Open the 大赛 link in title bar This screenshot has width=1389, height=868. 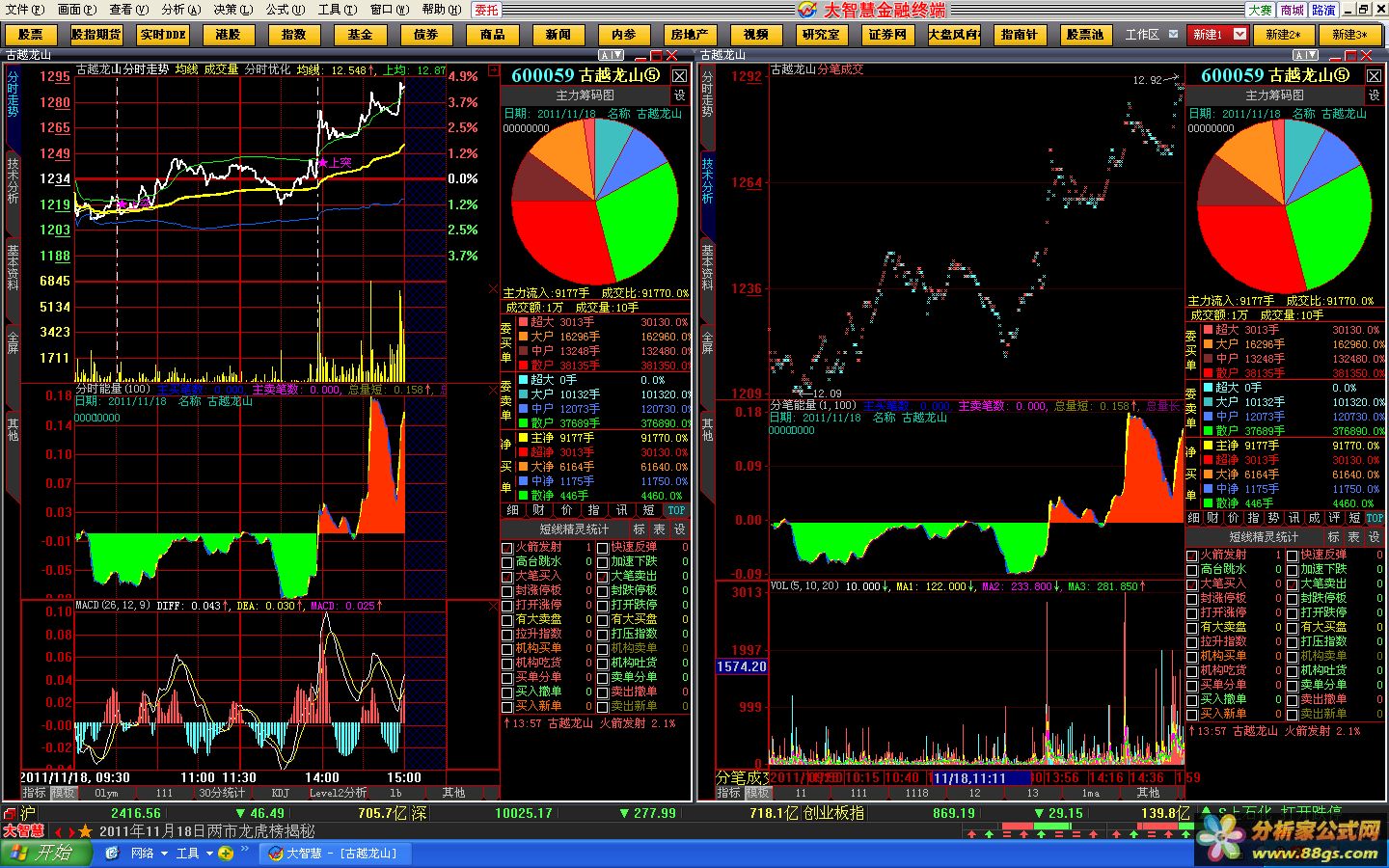[1260, 10]
